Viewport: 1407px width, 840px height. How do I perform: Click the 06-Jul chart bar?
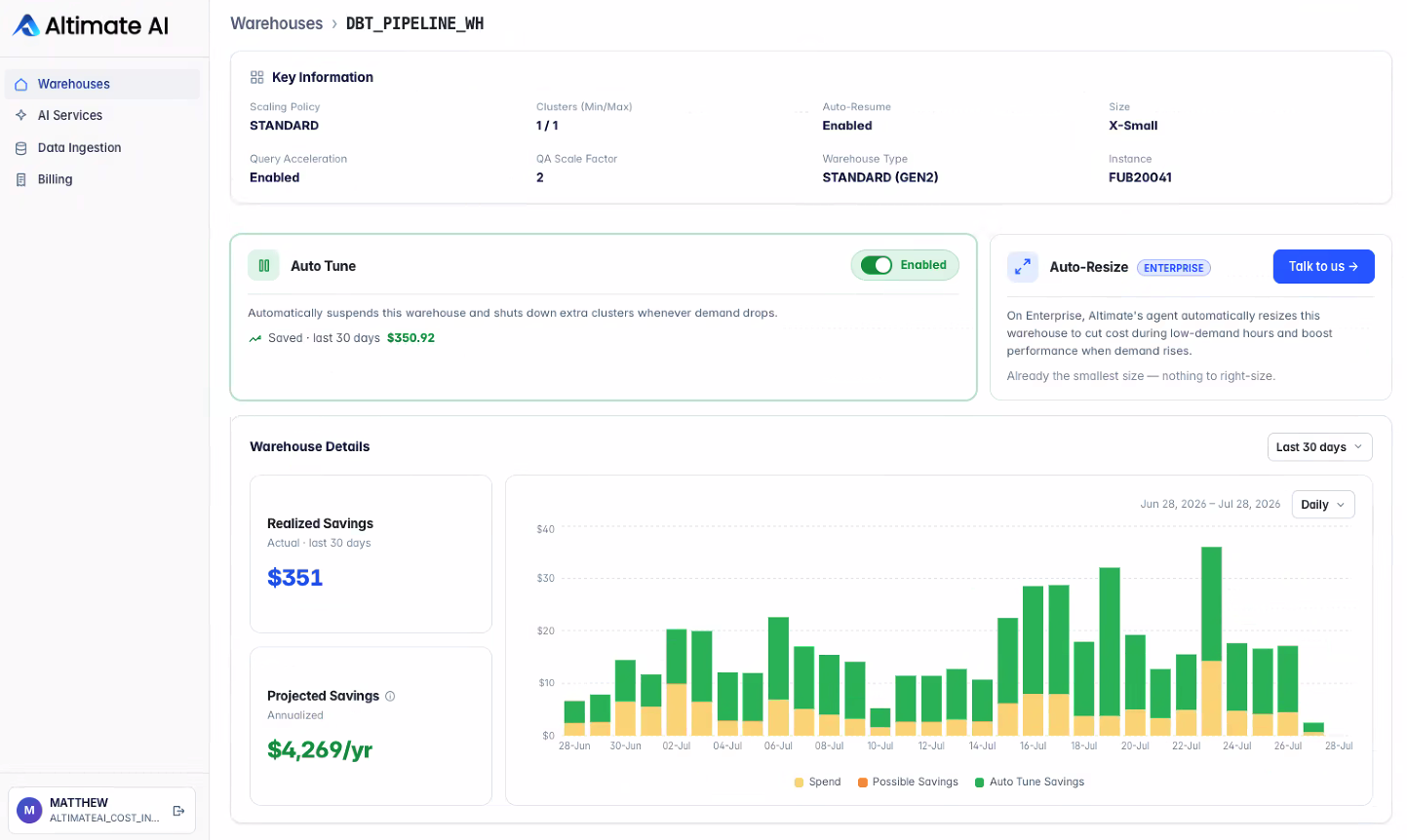[778, 676]
